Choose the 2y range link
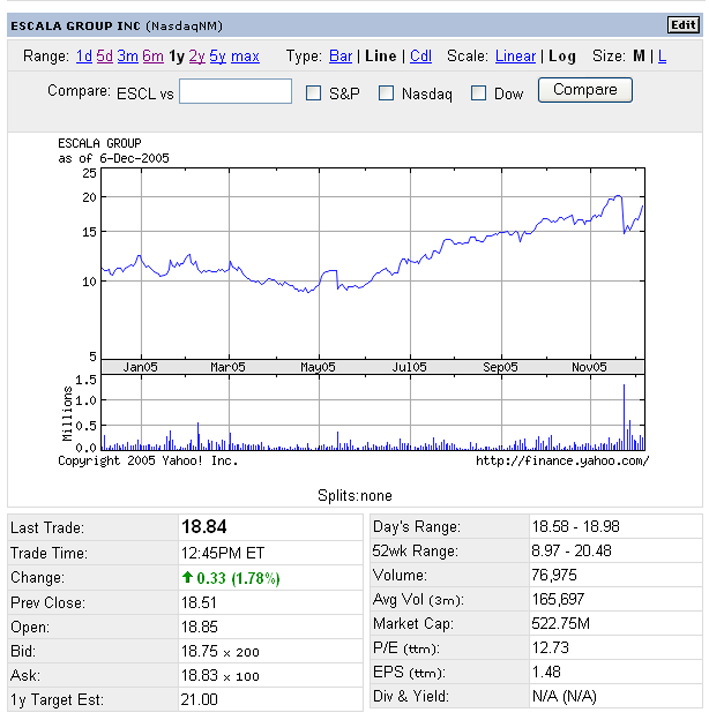The height and width of the screenshot is (720, 709). tap(197, 56)
